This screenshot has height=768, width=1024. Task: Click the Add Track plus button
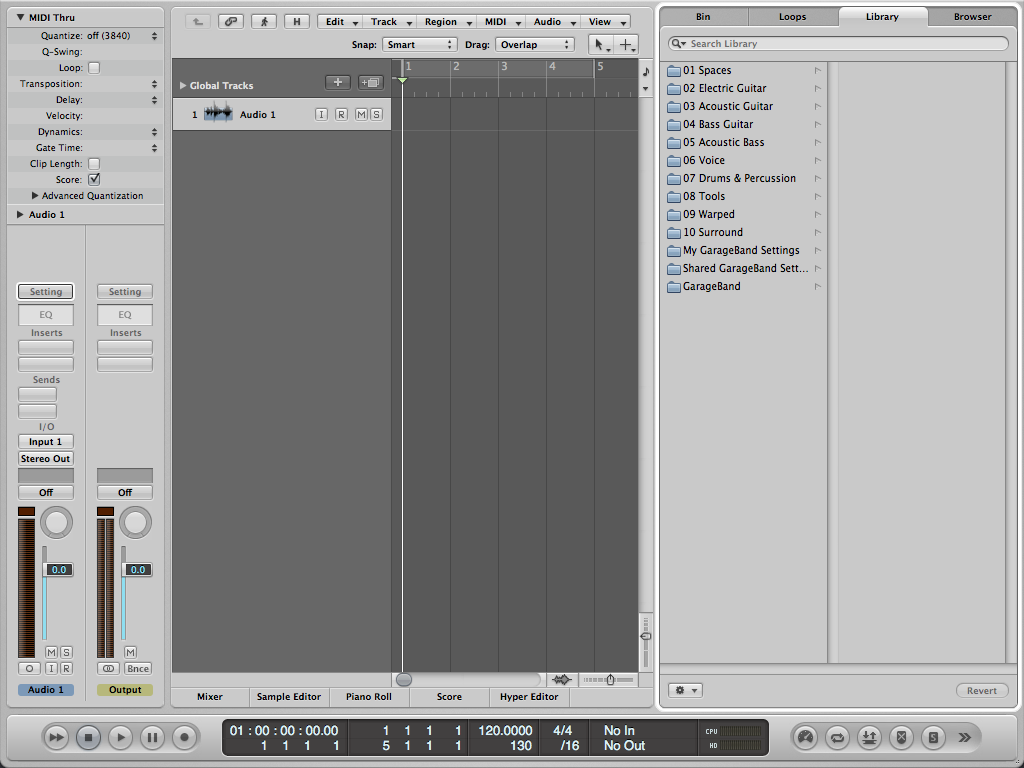coord(337,83)
